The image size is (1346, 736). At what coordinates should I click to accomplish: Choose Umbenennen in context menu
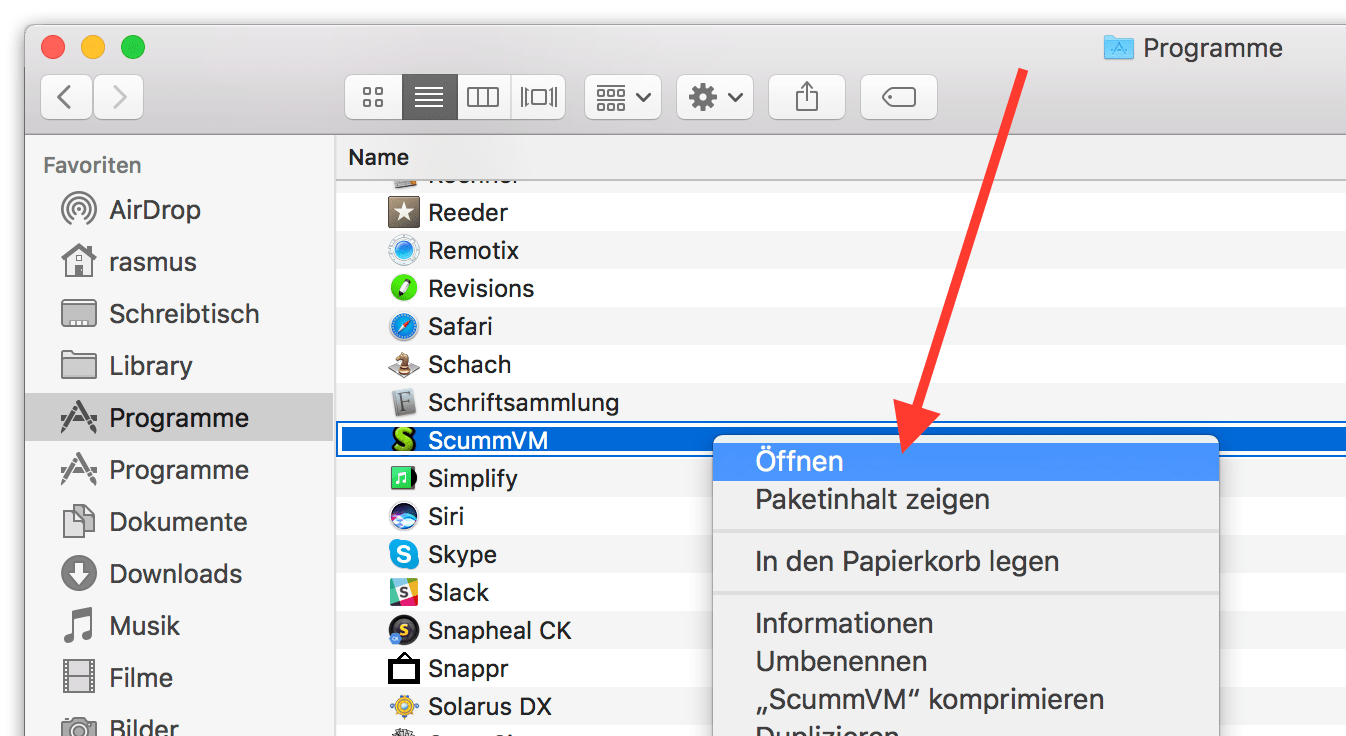966,661
